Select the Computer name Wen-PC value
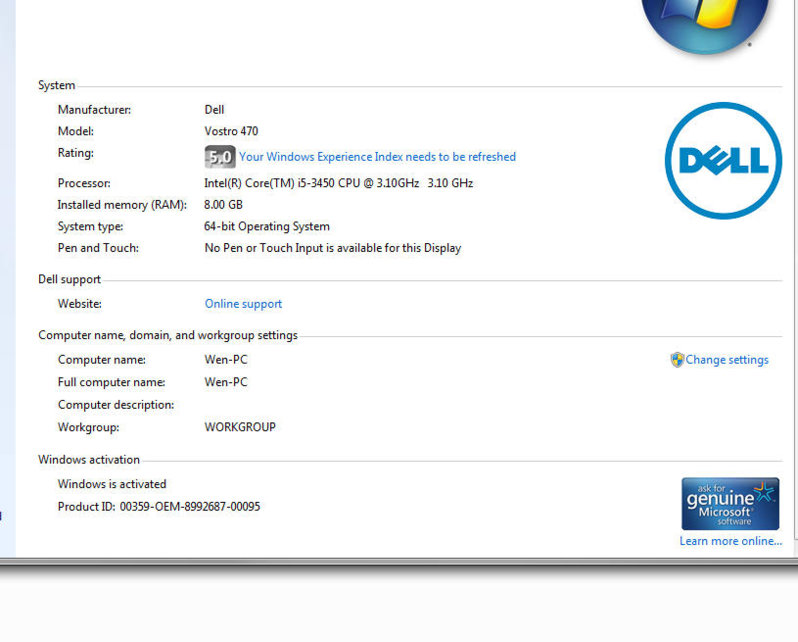The width and height of the screenshot is (798, 642). point(226,359)
